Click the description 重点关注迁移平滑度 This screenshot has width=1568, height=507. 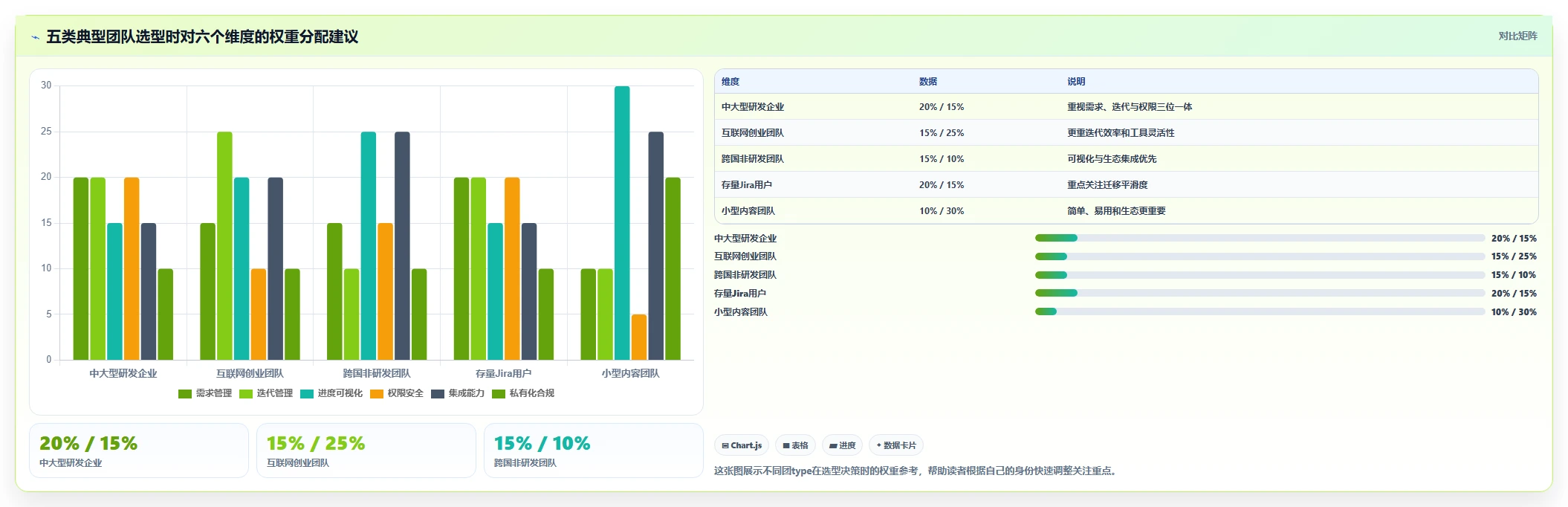pos(1107,185)
